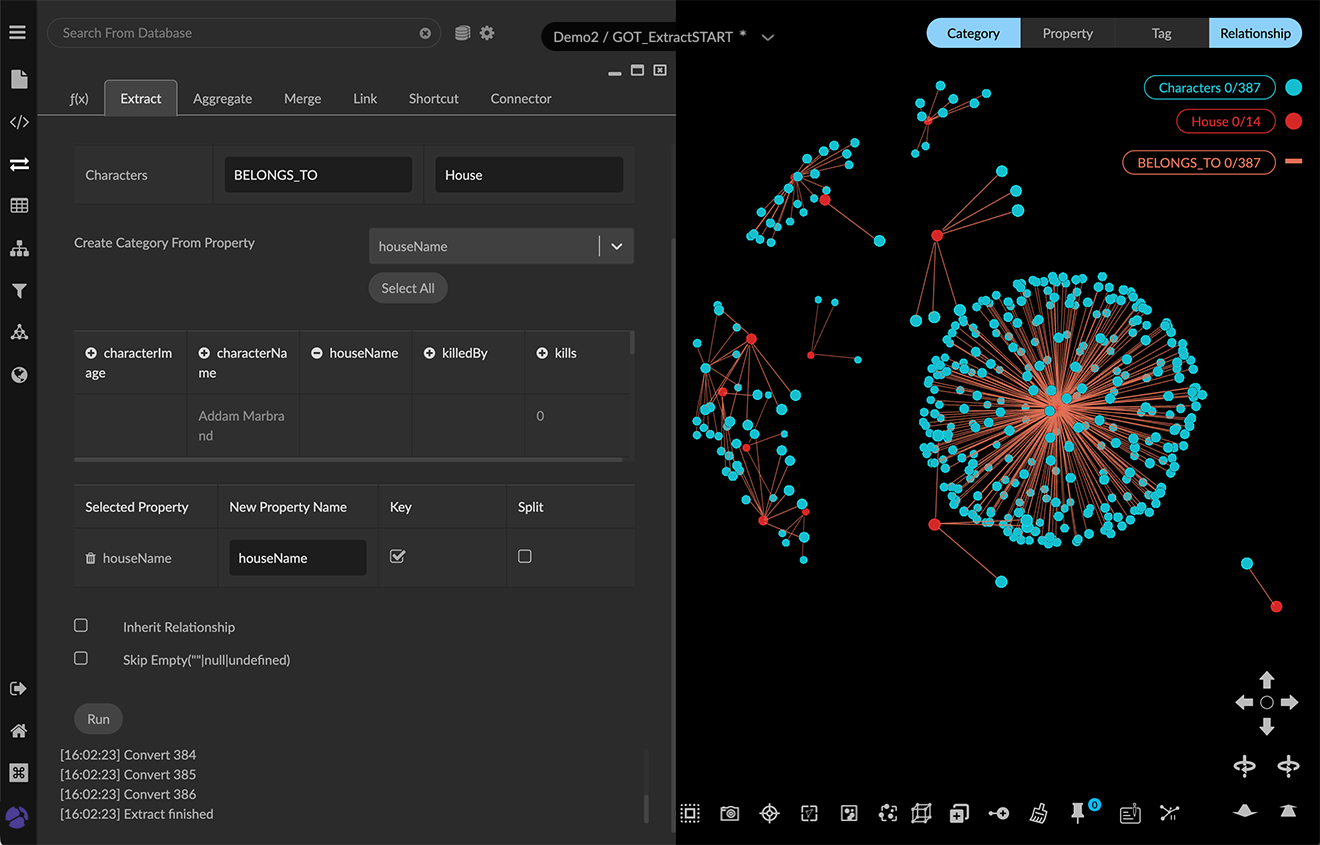This screenshot has width=1320, height=845.
Task: Click the red House color swatch
Action: click(1293, 122)
